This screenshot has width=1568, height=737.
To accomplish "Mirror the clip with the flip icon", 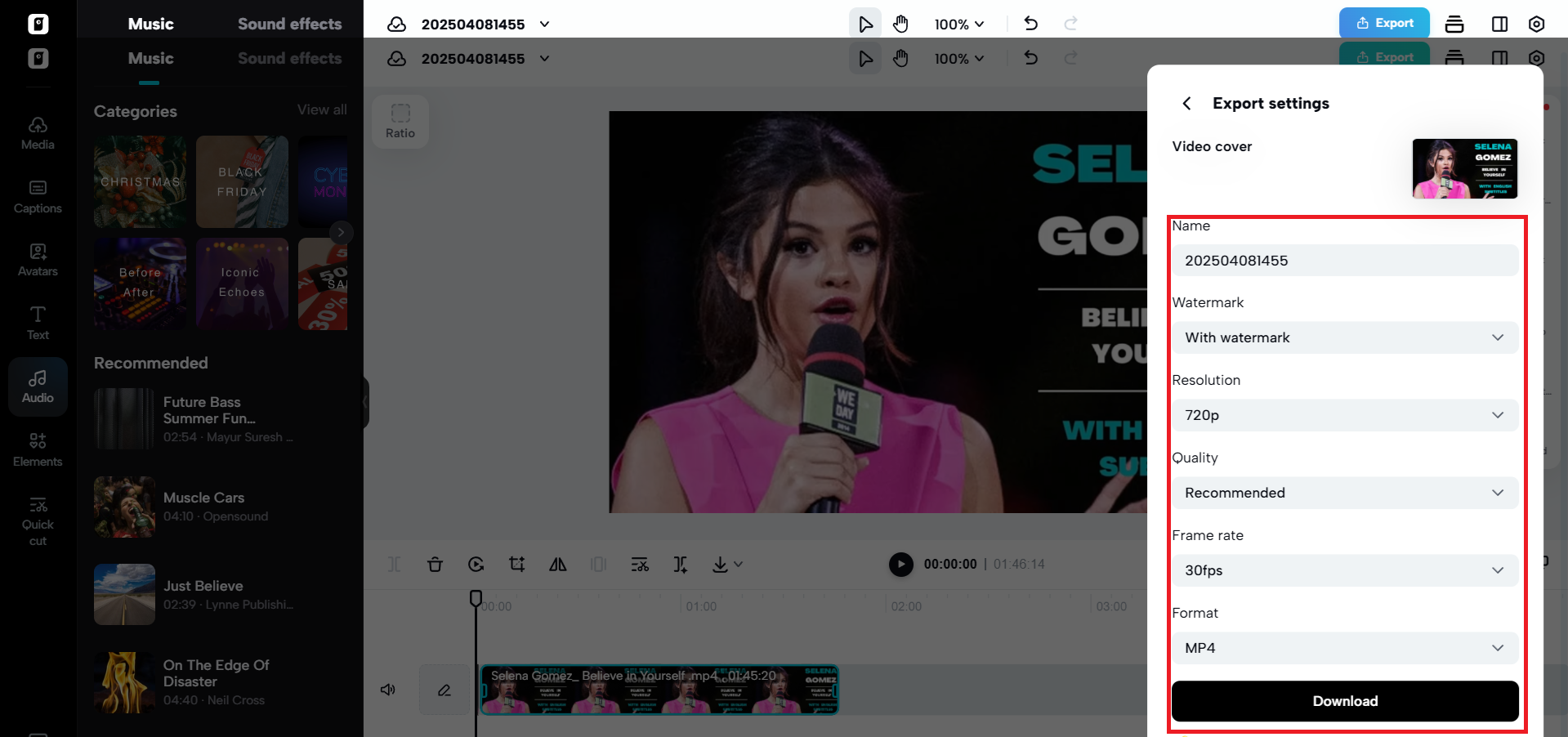I will coord(557,564).
